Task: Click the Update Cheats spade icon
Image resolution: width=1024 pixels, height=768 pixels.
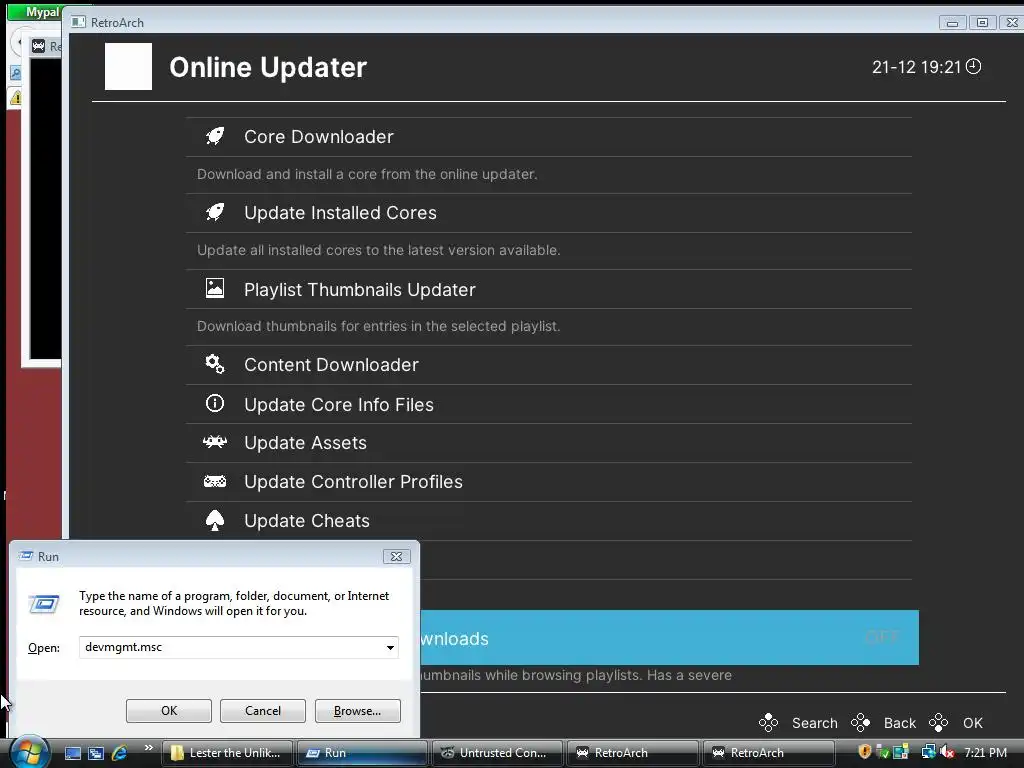Action: pyautogui.click(x=215, y=520)
